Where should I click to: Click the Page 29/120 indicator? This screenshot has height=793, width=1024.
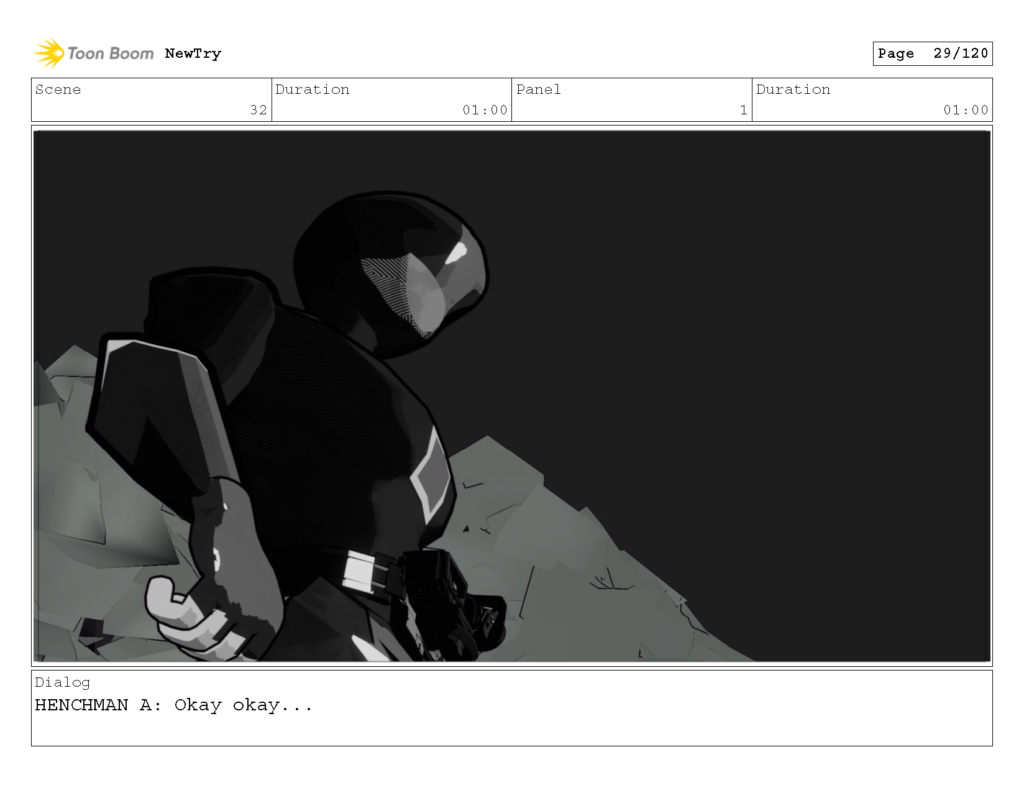pyautogui.click(x=932, y=53)
